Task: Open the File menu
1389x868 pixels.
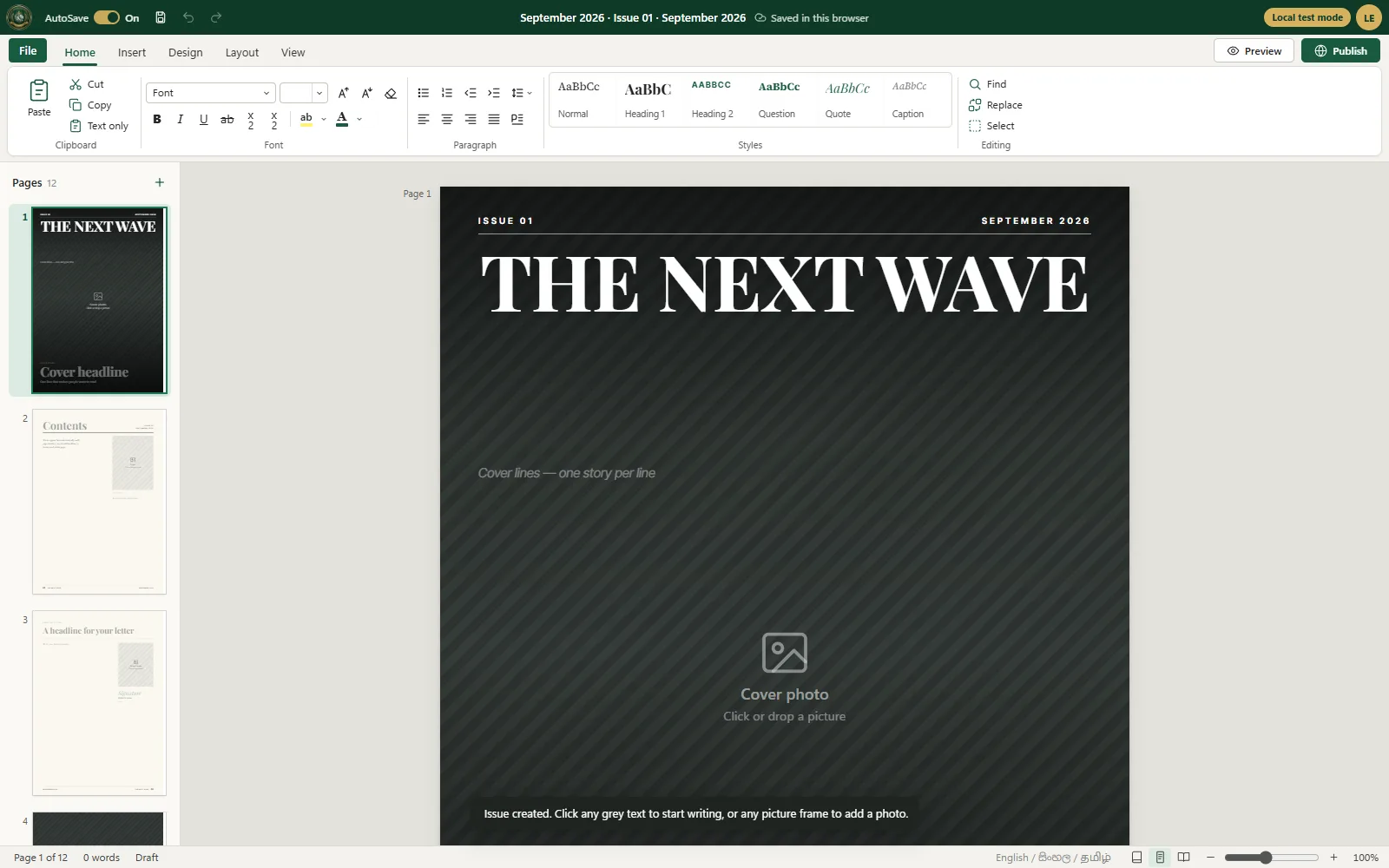Action: [28, 50]
